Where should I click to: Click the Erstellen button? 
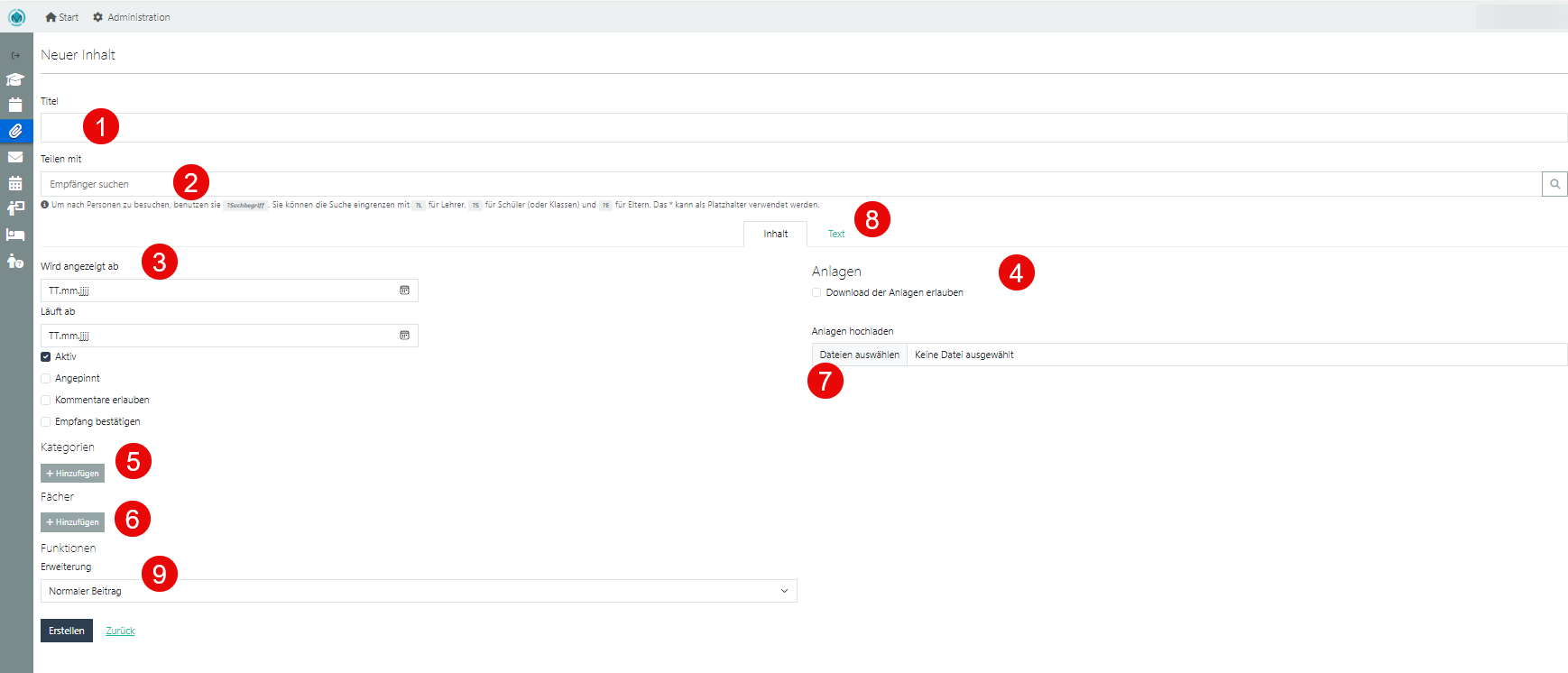(x=67, y=631)
